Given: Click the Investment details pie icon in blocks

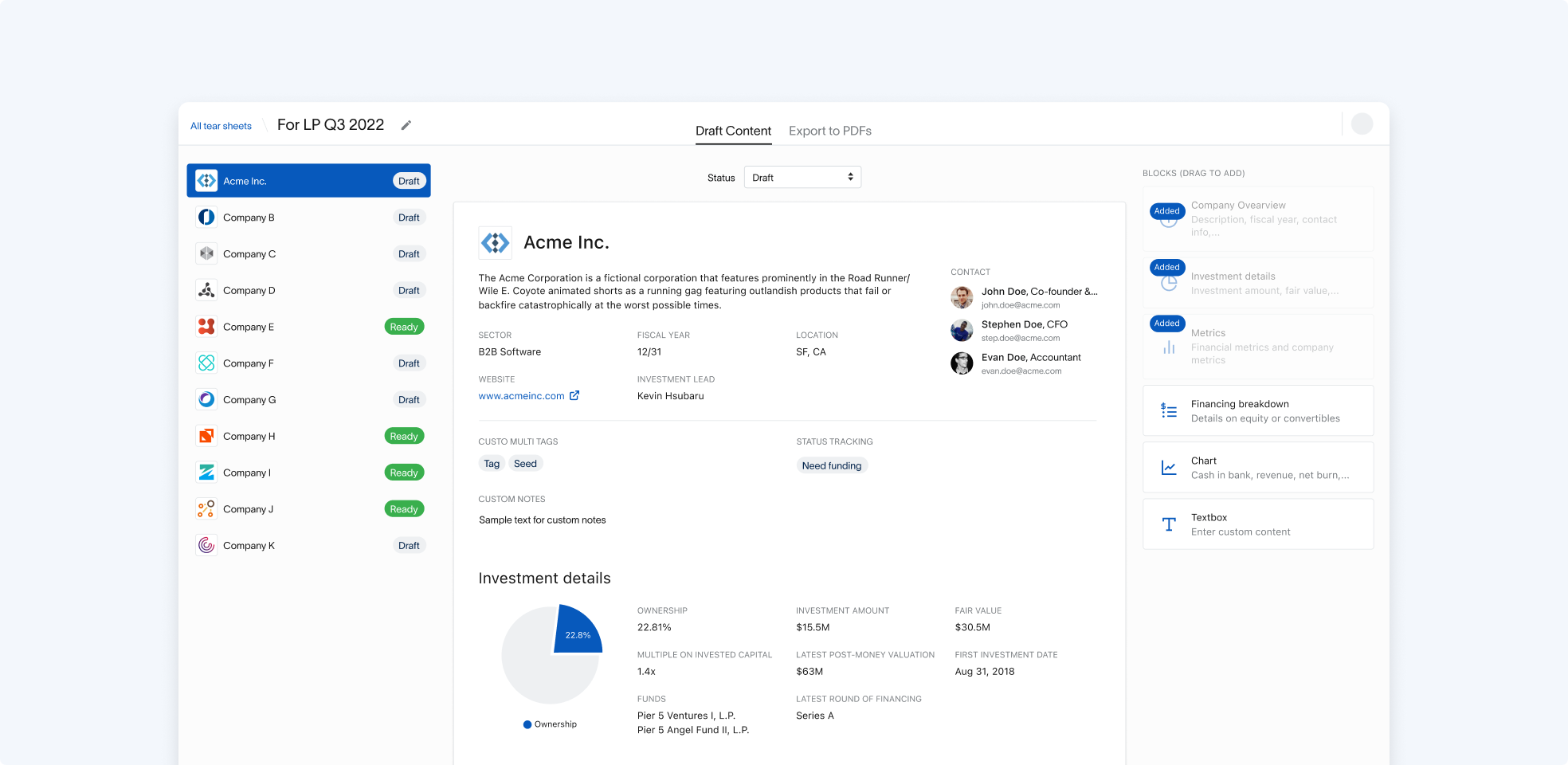Looking at the screenshot, I should [x=1169, y=283].
